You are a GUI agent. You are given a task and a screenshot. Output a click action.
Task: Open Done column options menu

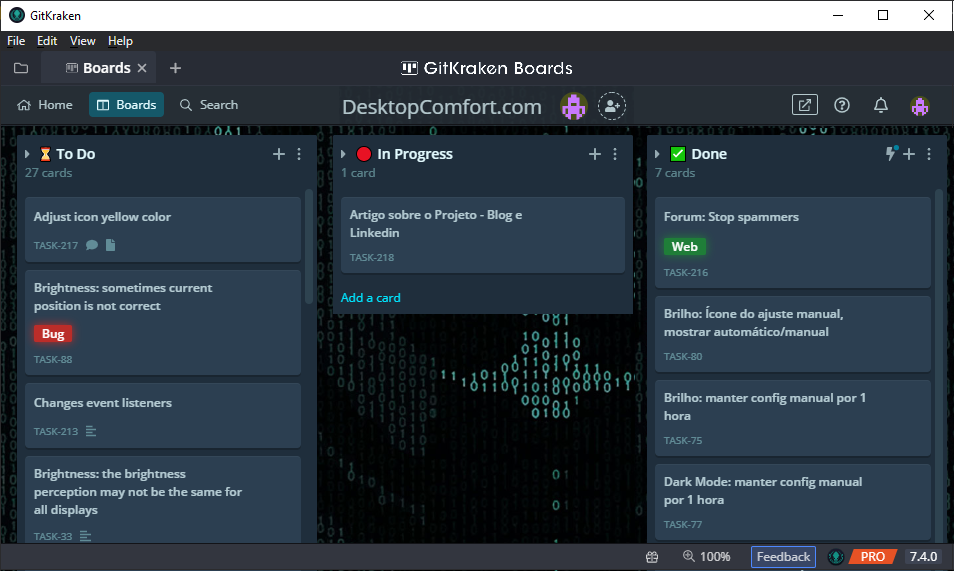pyautogui.click(x=928, y=154)
